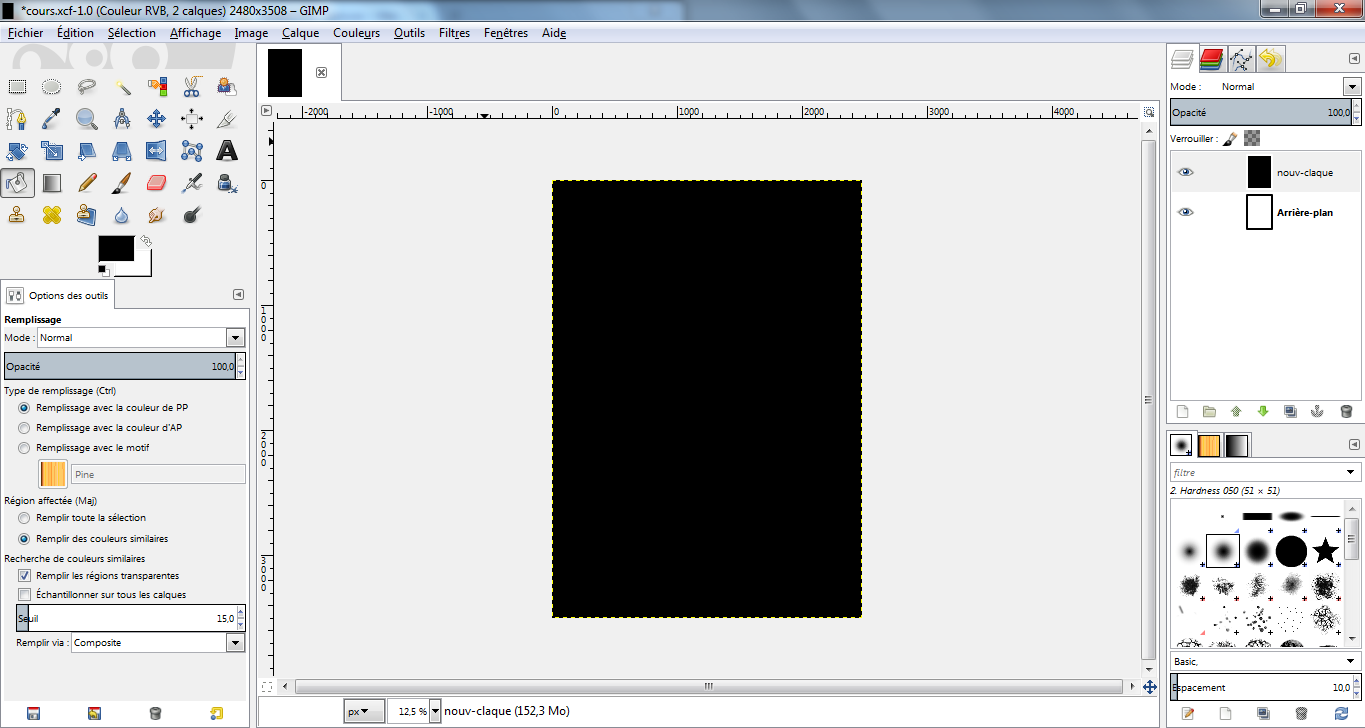Open the 'Remplir via' Composite dropdown
The height and width of the screenshot is (728, 1365).
click(158, 643)
